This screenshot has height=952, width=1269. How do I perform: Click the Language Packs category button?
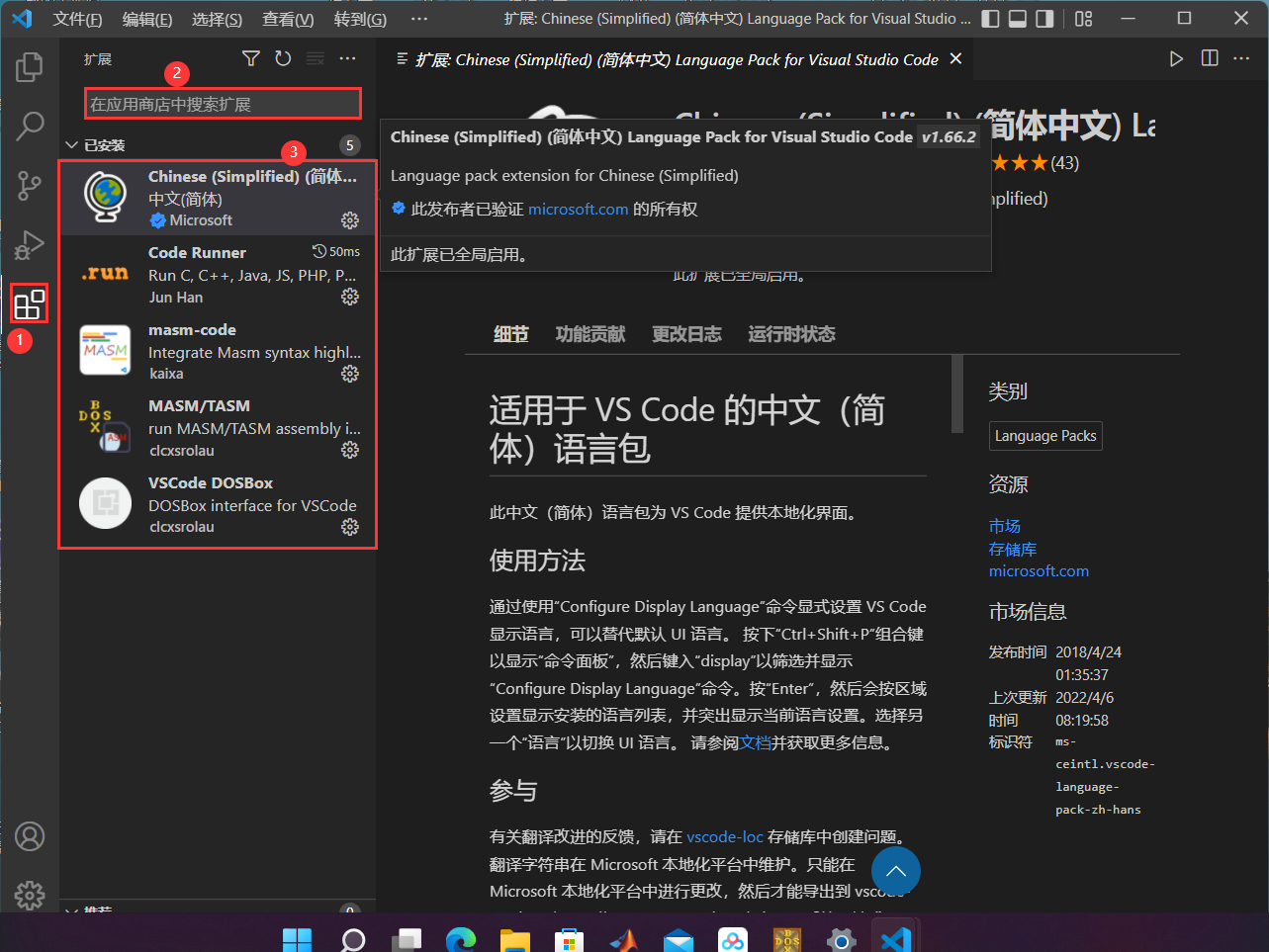tap(1045, 436)
